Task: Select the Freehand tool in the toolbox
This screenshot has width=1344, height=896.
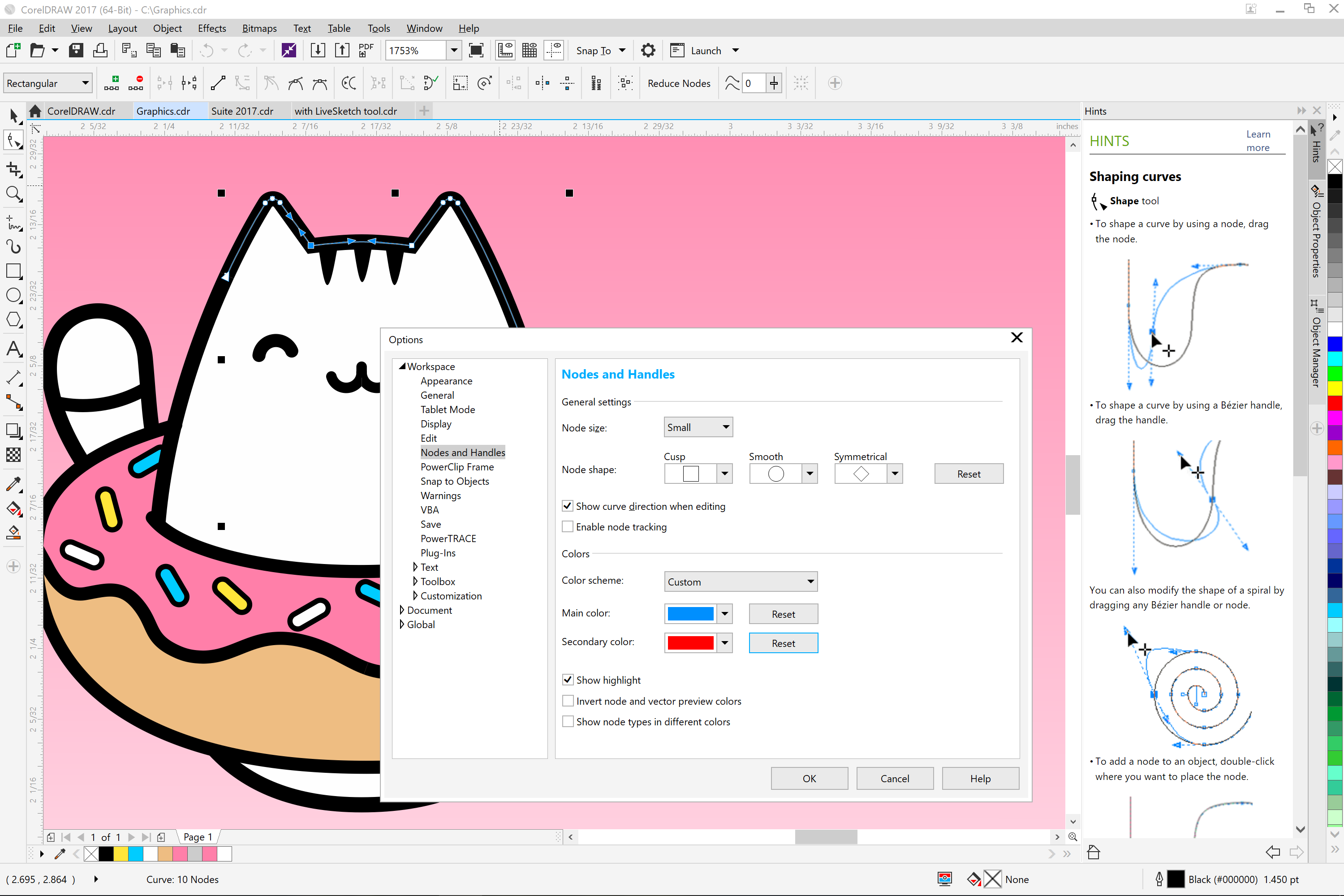Action: pos(14,222)
